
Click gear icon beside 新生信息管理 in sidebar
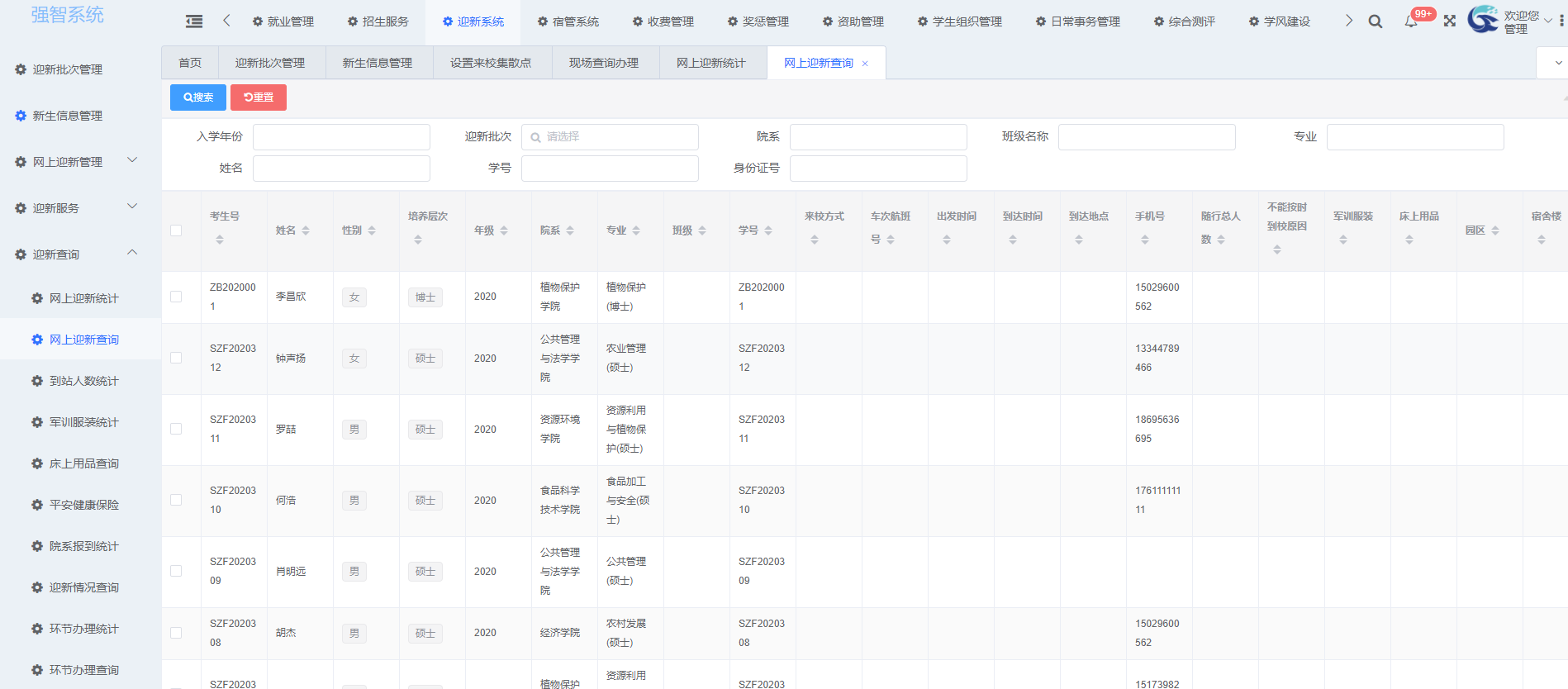(21, 116)
